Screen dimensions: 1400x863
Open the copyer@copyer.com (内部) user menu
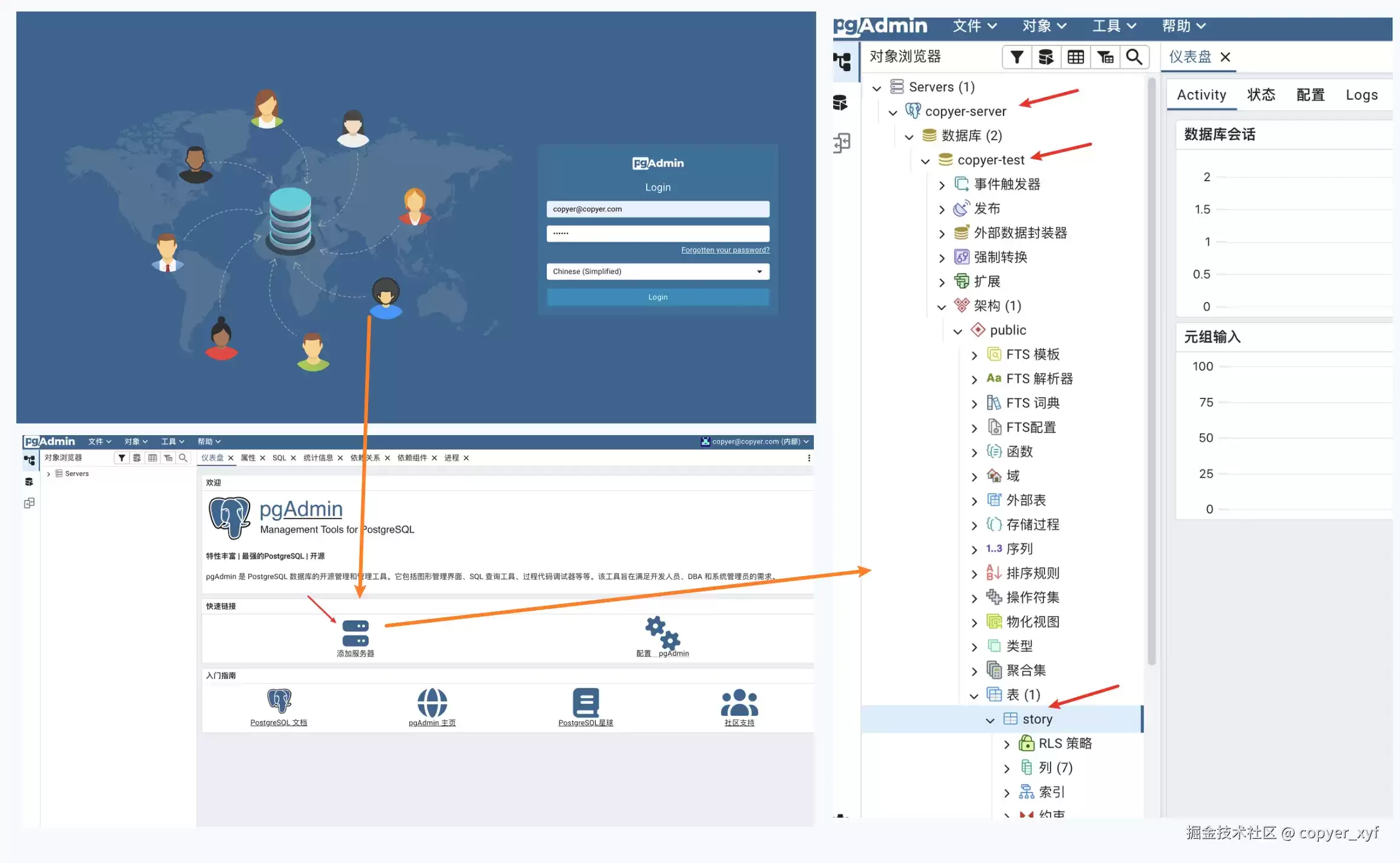pyautogui.click(x=754, y=442)
